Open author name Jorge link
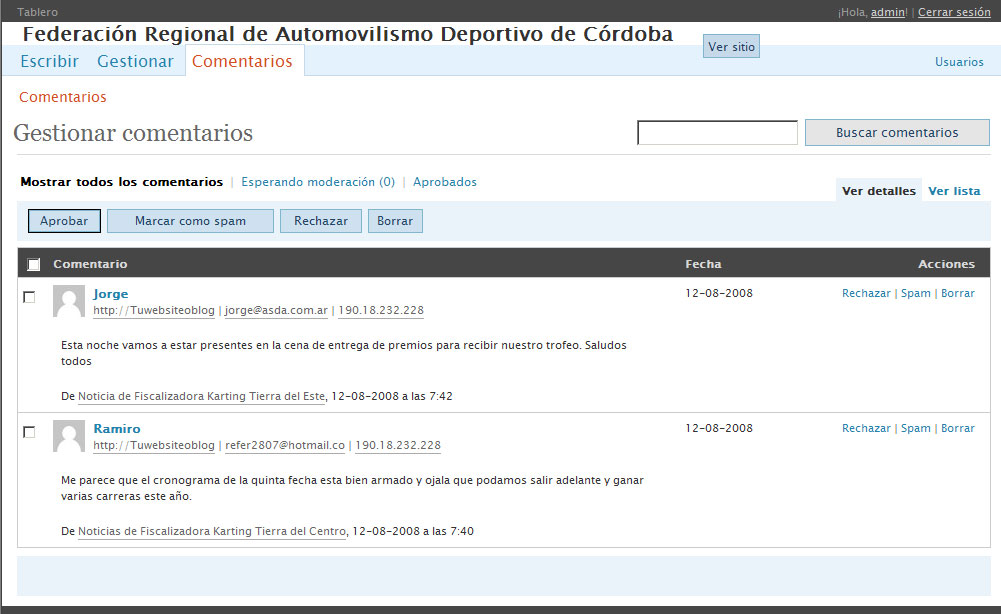 point(110,294)
